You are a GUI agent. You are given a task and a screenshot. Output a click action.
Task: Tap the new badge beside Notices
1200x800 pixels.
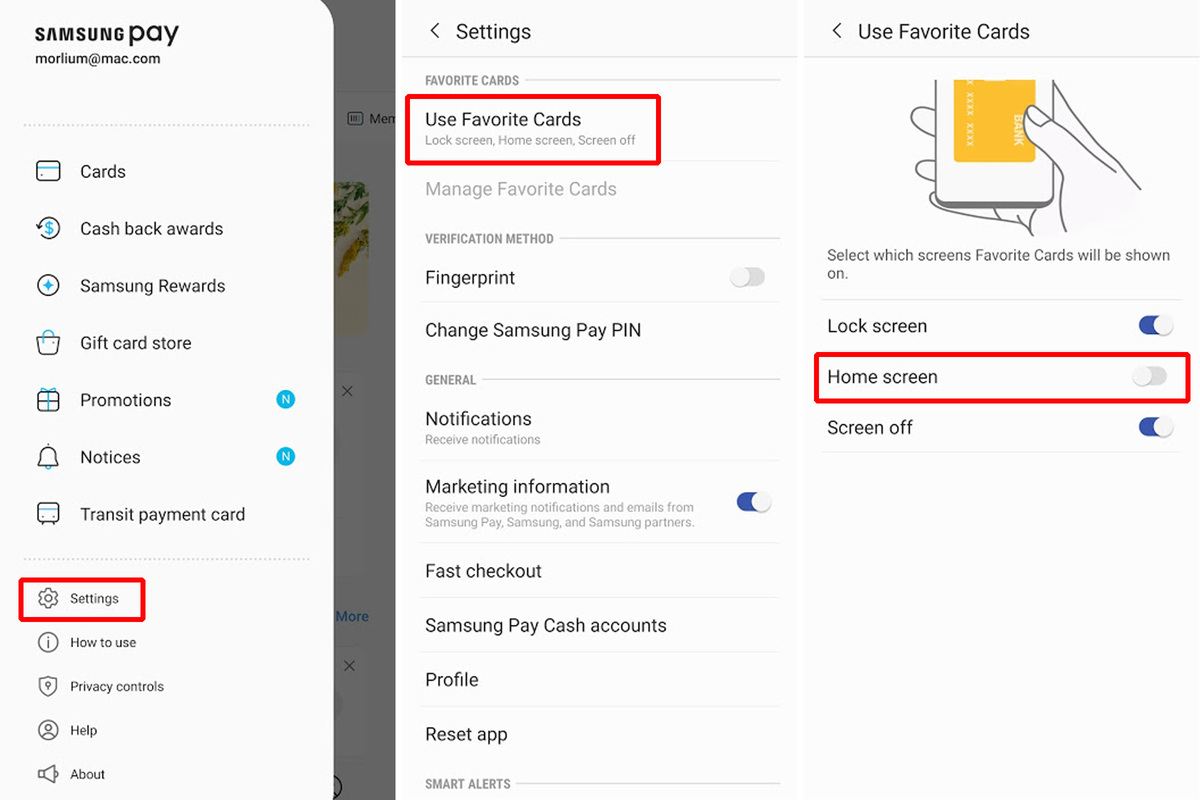click(x=286, y=457)
